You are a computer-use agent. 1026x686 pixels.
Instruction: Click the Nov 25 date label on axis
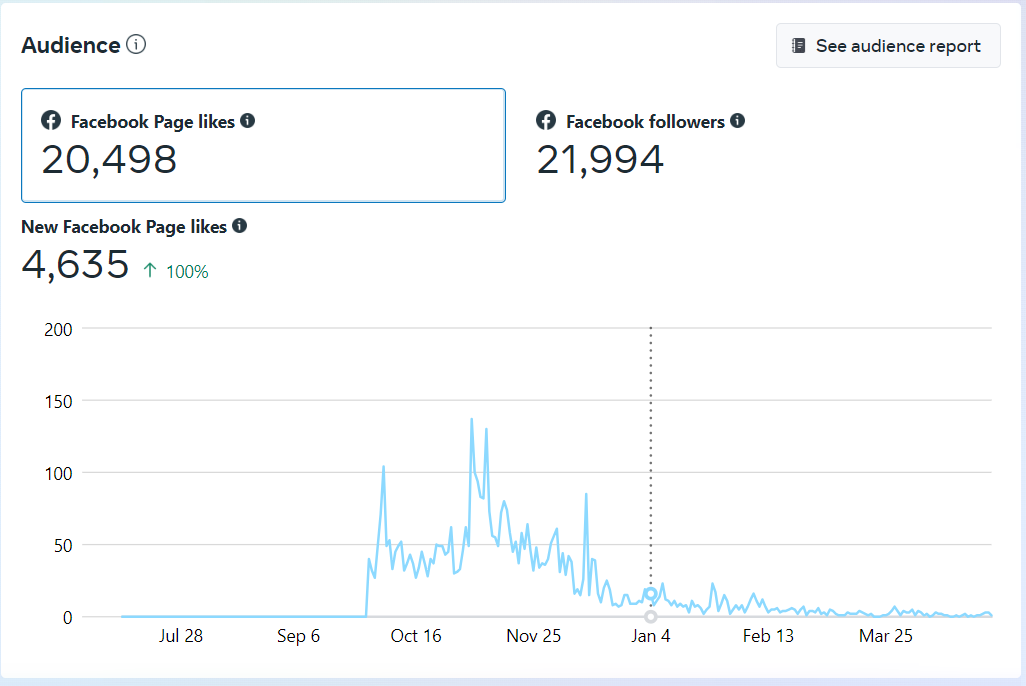click(534, 636)
